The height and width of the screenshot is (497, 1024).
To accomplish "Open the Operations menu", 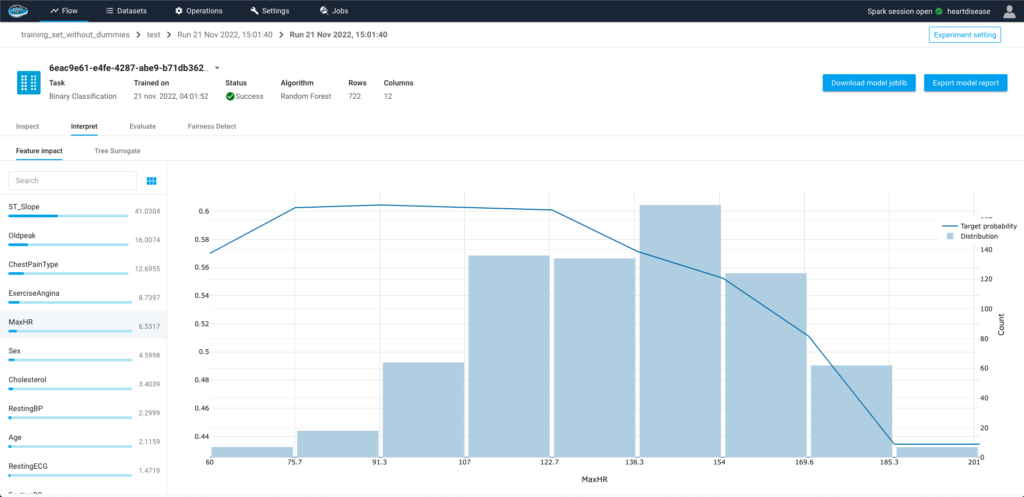I will click(x=199, y=11).
